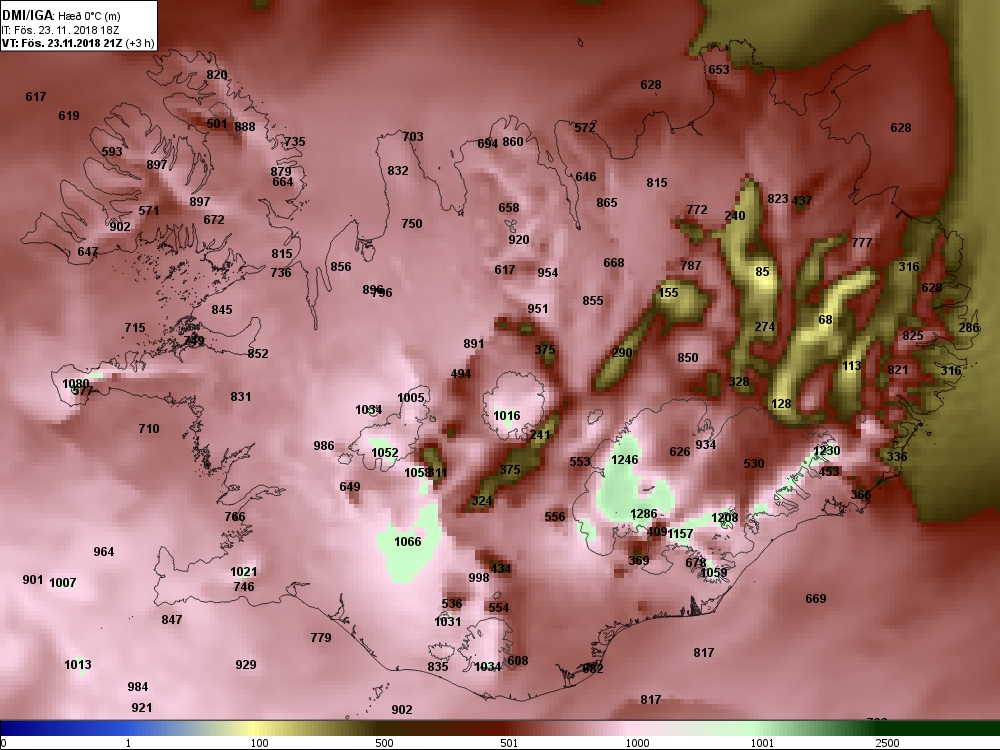Image resolution: width=1000 pixels, height=750 pixels.
Task: Click the 501 value on the map
Action: (x=217, y=124)
